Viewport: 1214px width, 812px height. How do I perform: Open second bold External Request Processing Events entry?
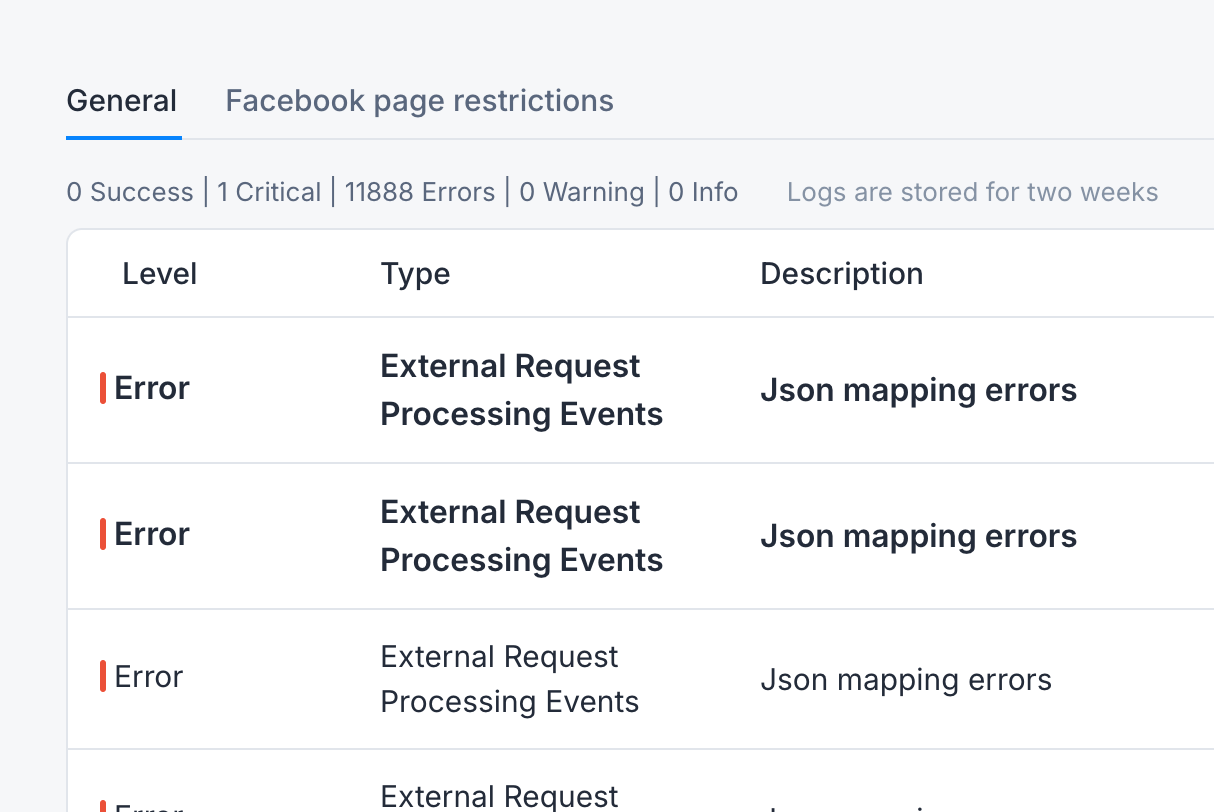click(x=521, y=536)
